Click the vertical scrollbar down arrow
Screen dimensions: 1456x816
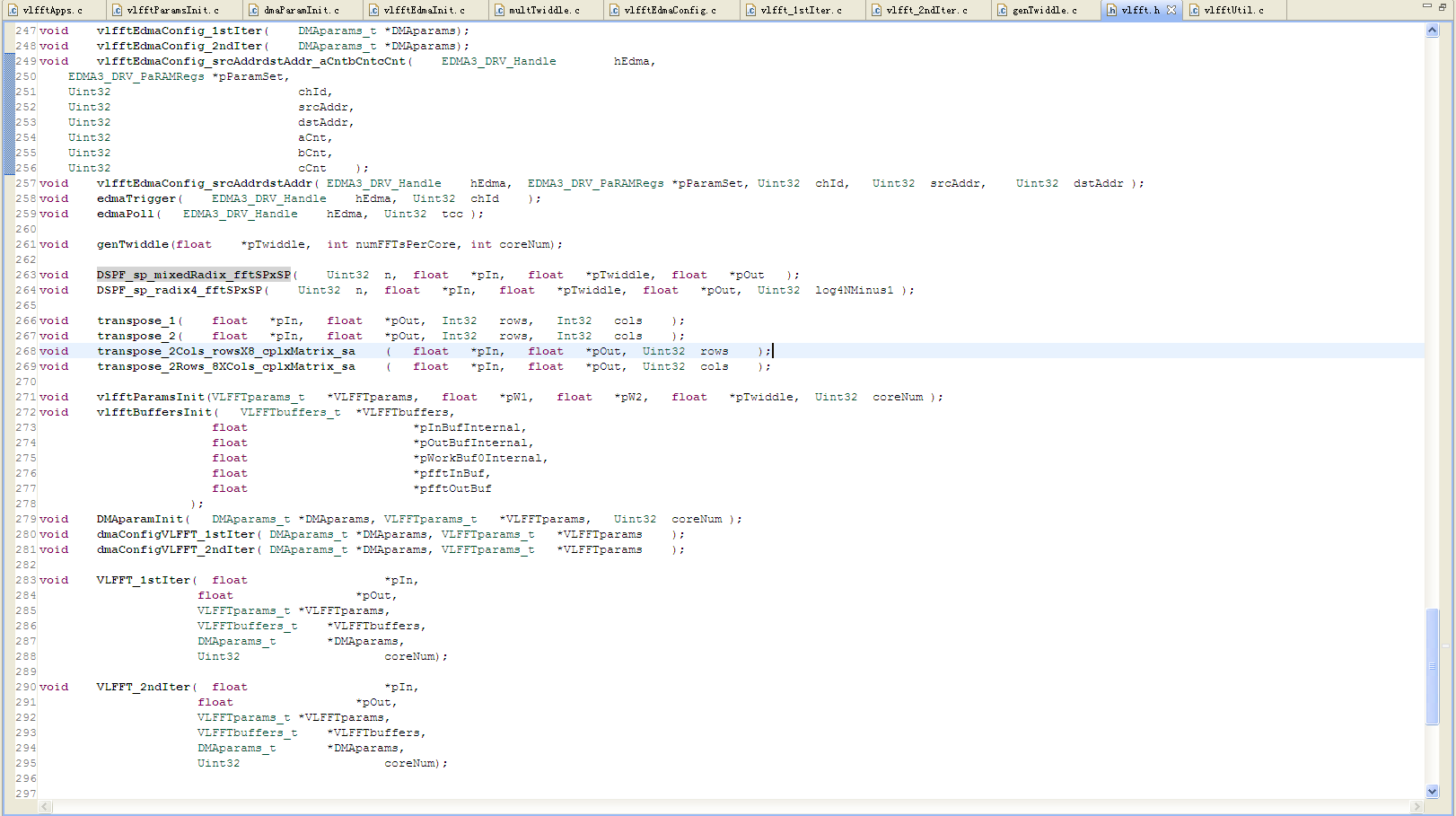pos(1432,791)
